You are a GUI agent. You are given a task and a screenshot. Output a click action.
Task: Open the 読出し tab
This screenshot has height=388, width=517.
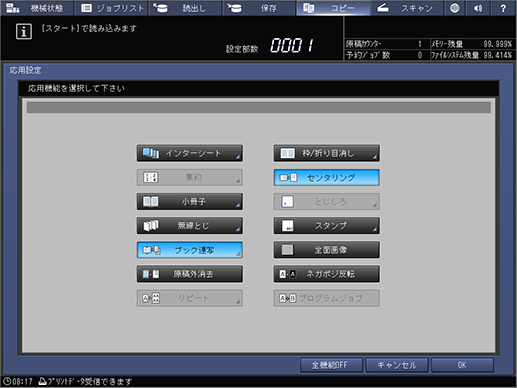click(x=185, y=8)
